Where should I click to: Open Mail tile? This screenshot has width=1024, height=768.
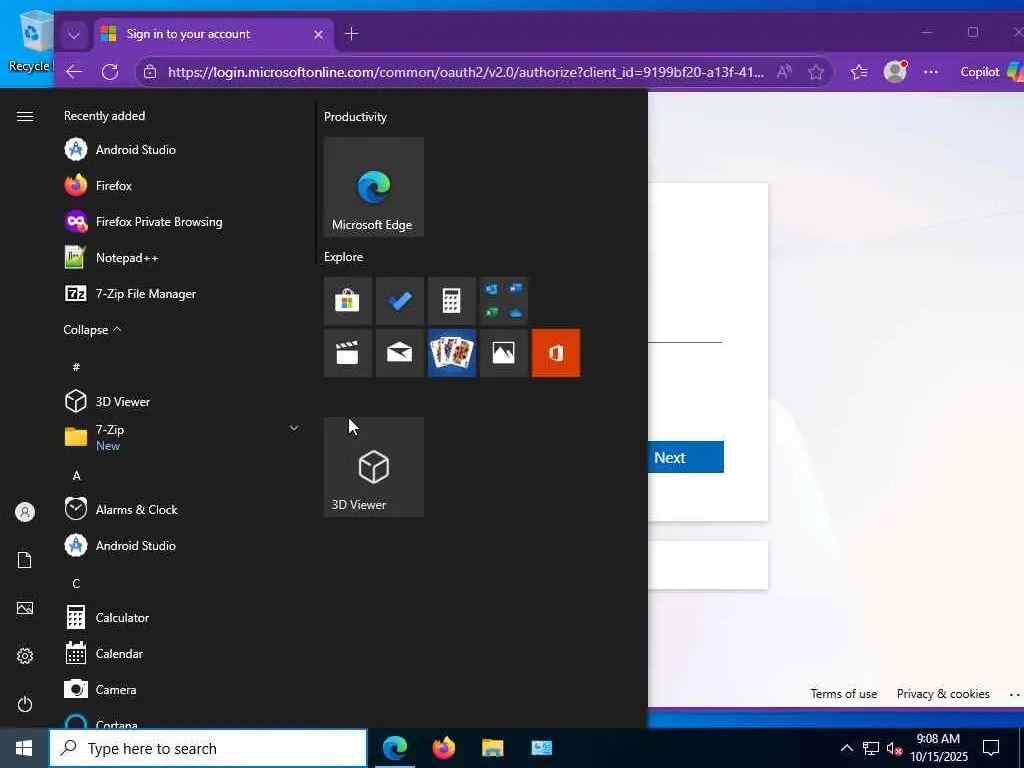(x=400, y=353)
